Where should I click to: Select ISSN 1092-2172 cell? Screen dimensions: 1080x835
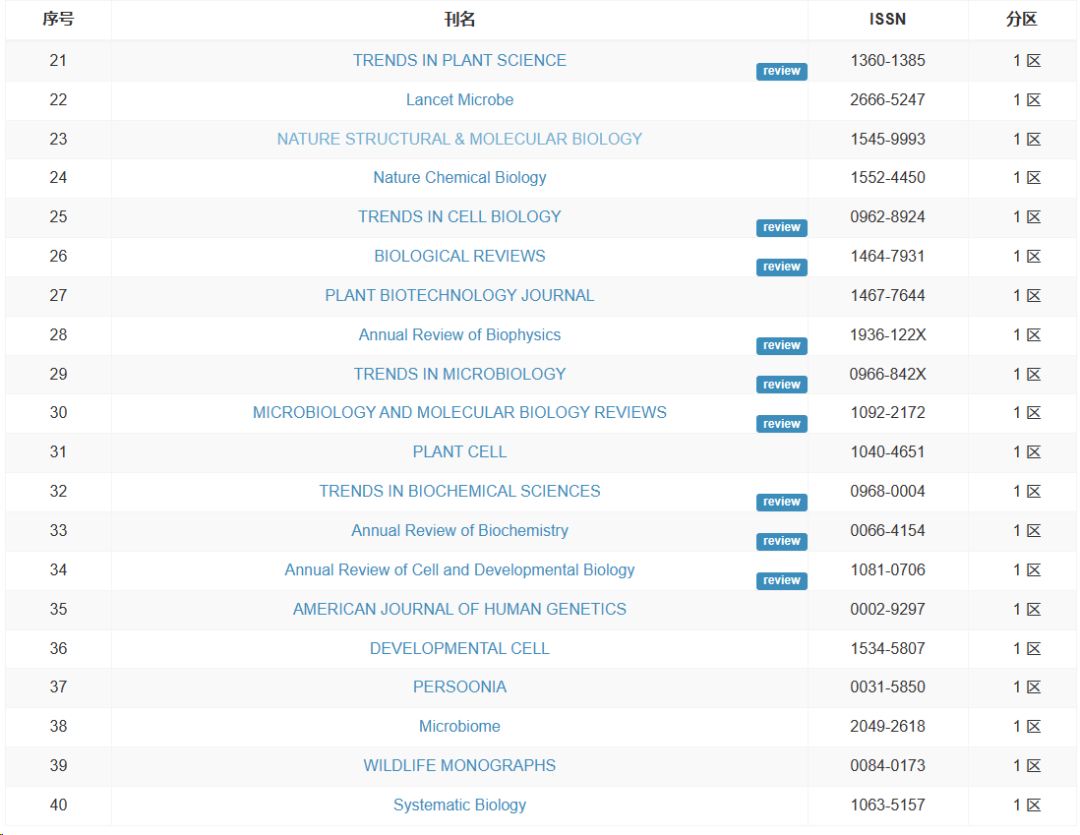coord(887,413)
